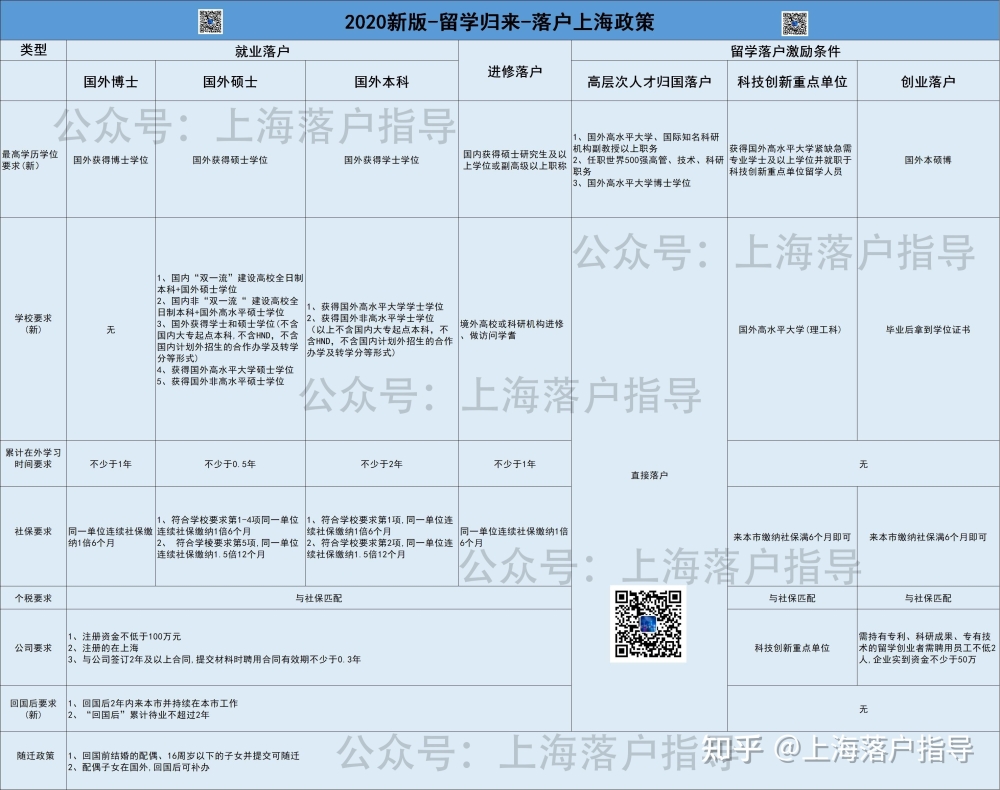
Task: Click the text 回国后2年内来本市并持续在本市工作
Action: pyautogui.click(x=159, y=703)
